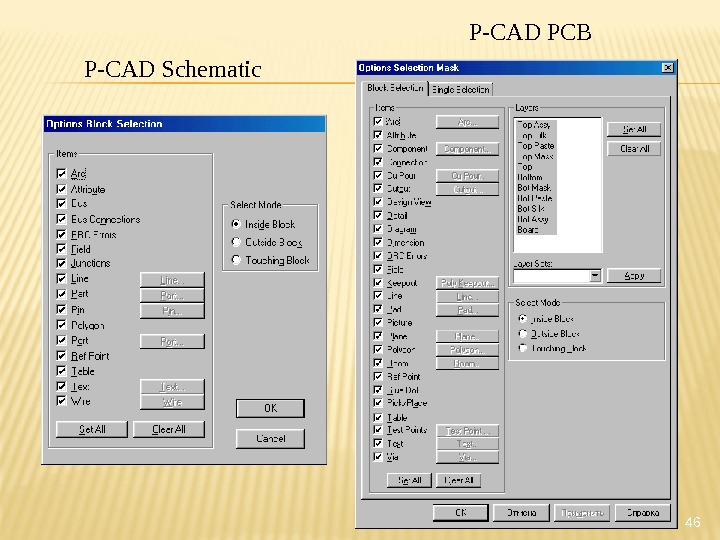Click Port... button in Block Selection dialog

pyautogui.click(x=172, y=341)
